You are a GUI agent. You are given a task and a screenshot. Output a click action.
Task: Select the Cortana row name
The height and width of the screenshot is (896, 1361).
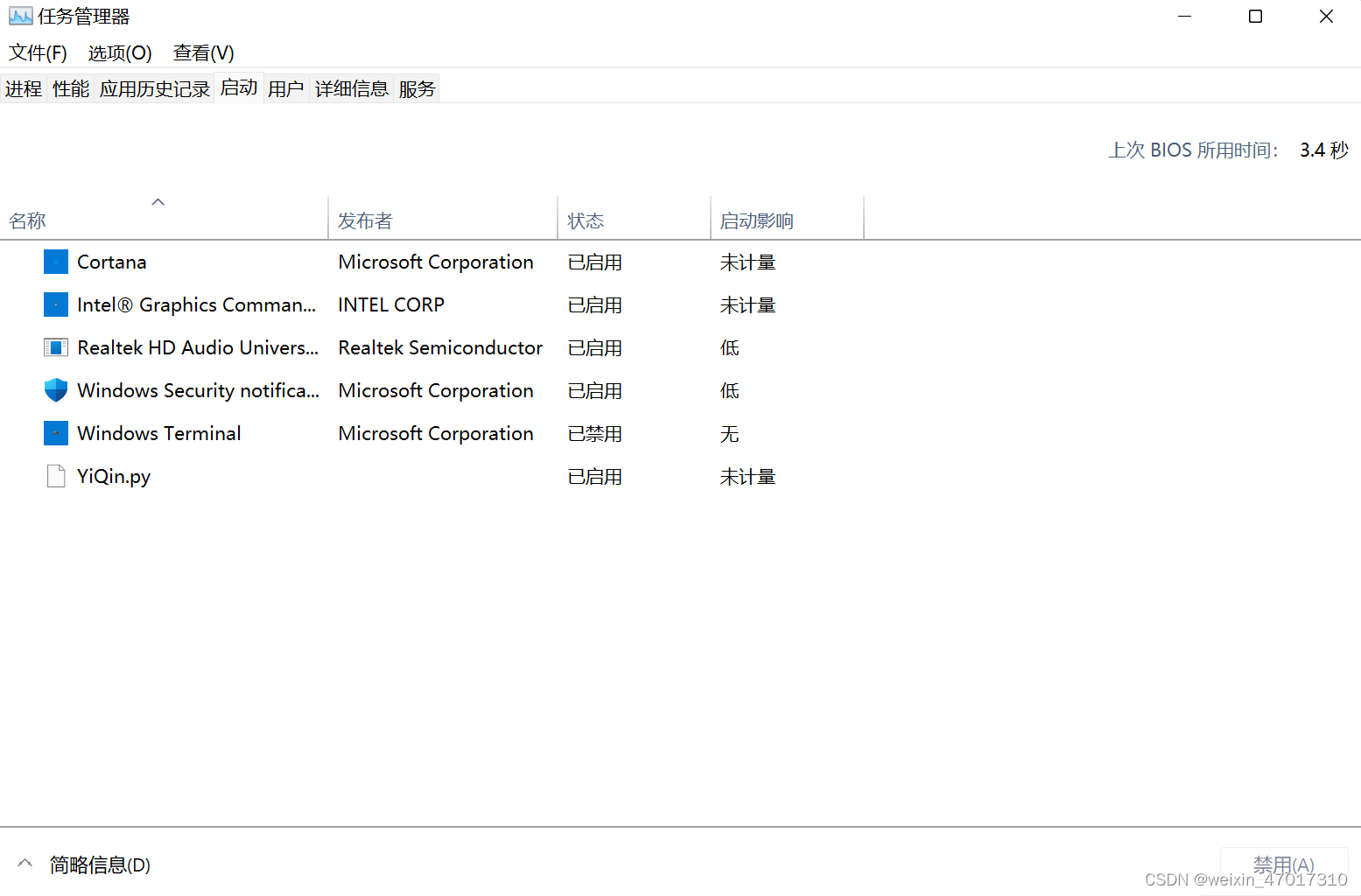pos(112,262)
